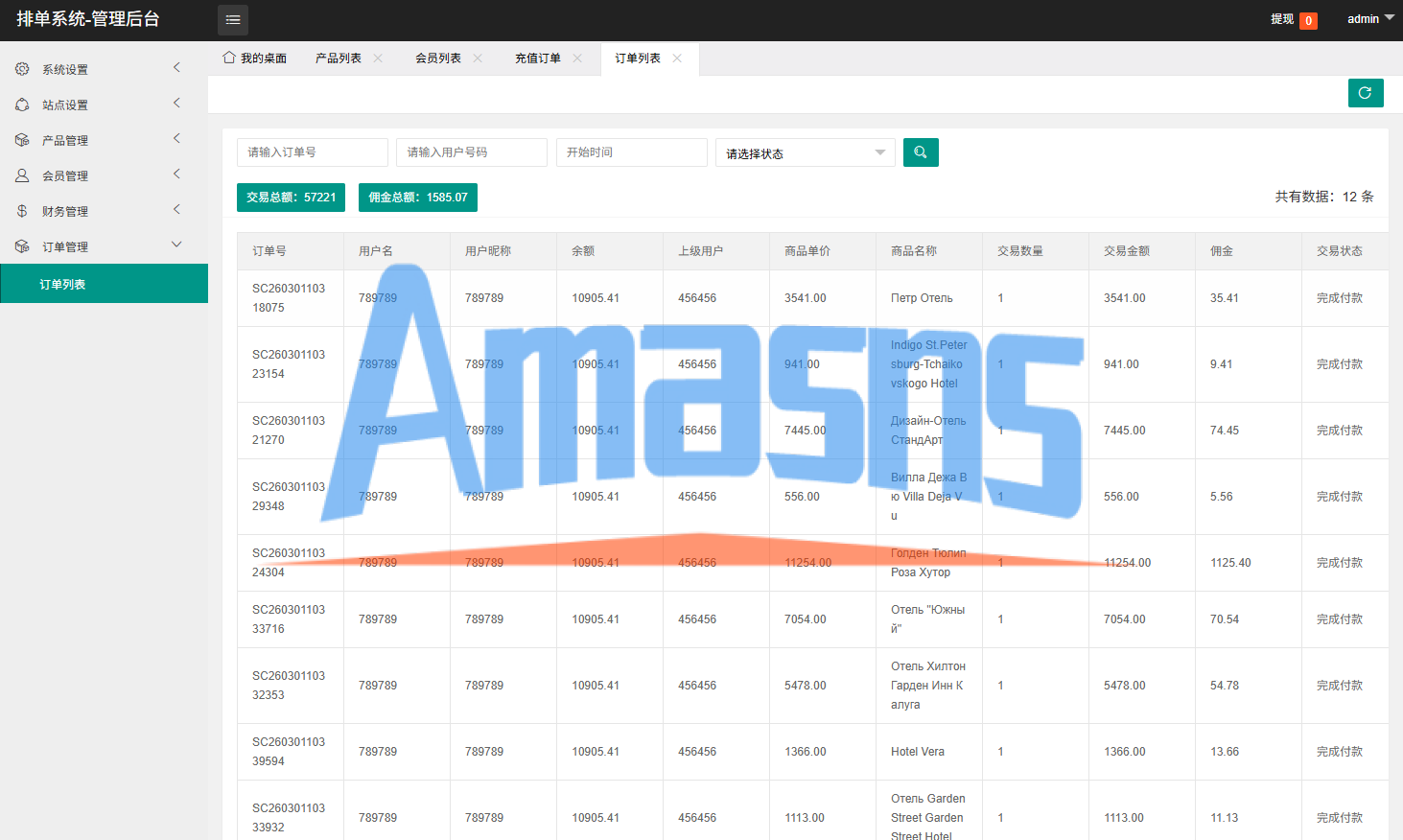
Task: Open the 提现 withdrawal notifications link
Action: (x=1294, y=19)
